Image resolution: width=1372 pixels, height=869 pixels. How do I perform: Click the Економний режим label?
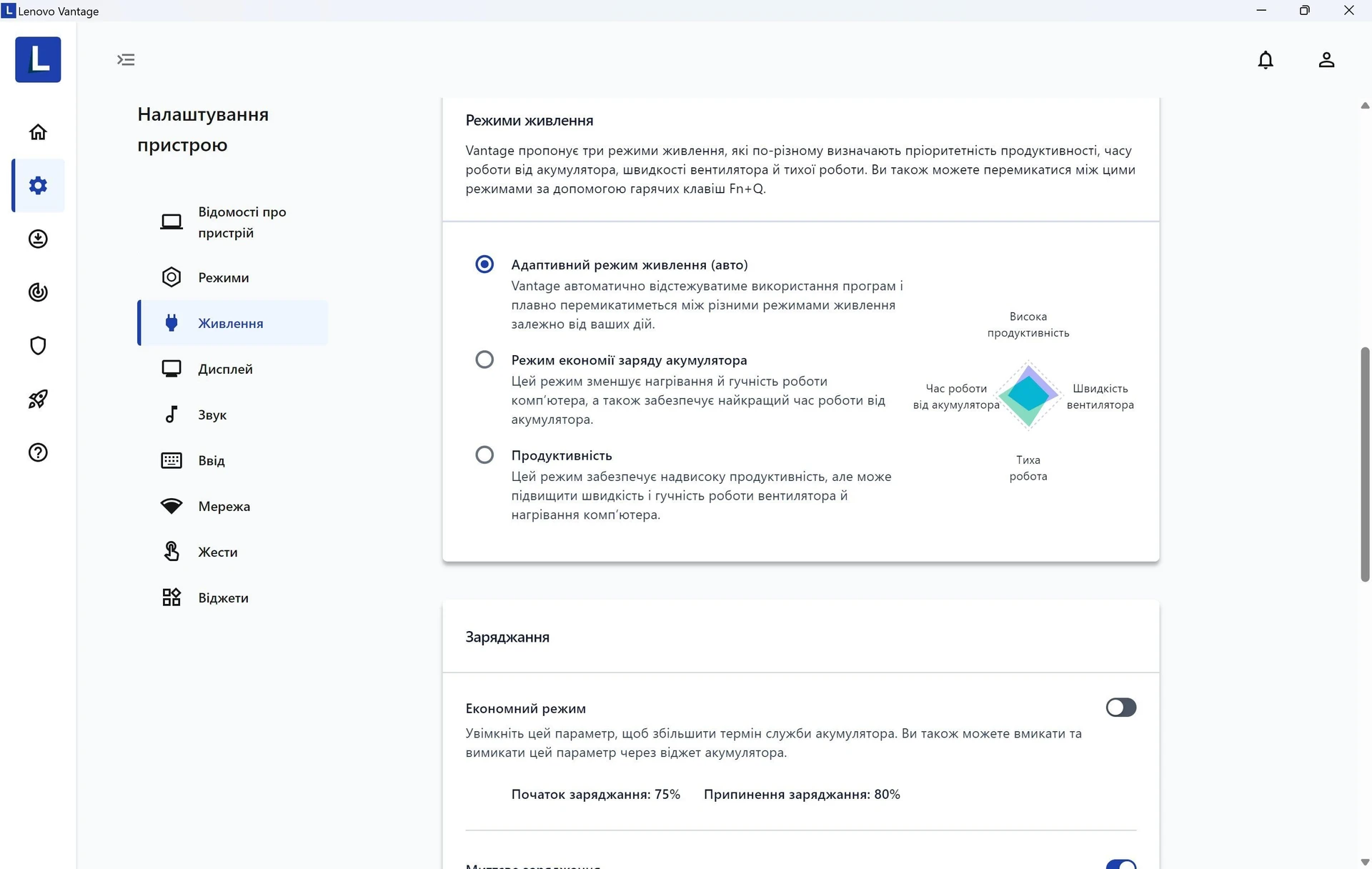[526, 709]
